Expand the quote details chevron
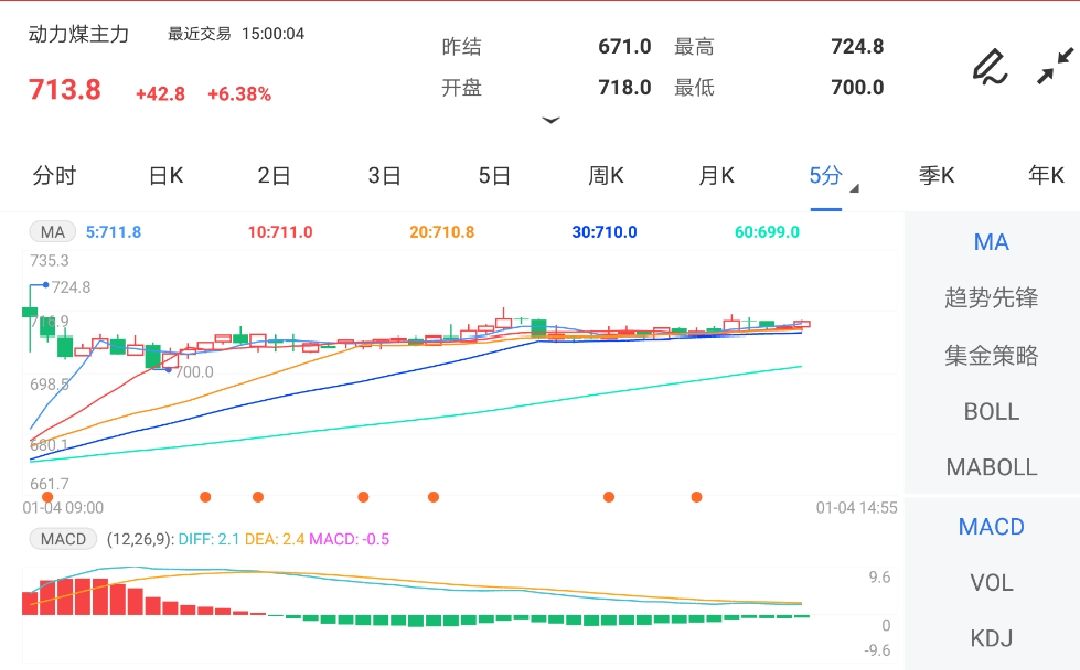This screenshot has height=670, width=1080. click(551, 119)
